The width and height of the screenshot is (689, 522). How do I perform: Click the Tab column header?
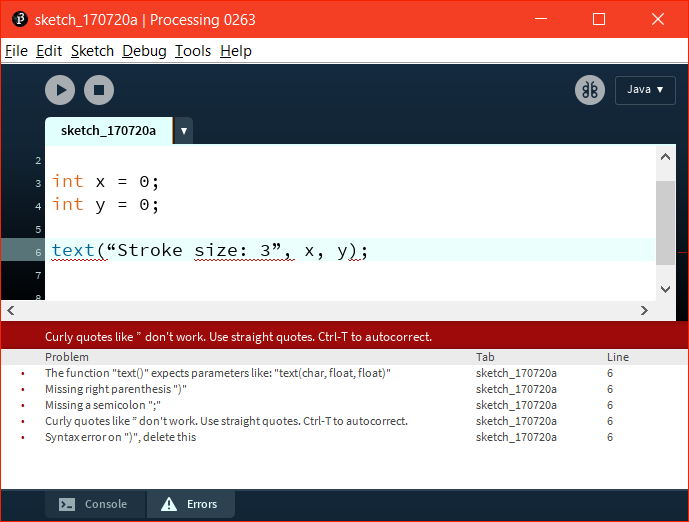485,357
